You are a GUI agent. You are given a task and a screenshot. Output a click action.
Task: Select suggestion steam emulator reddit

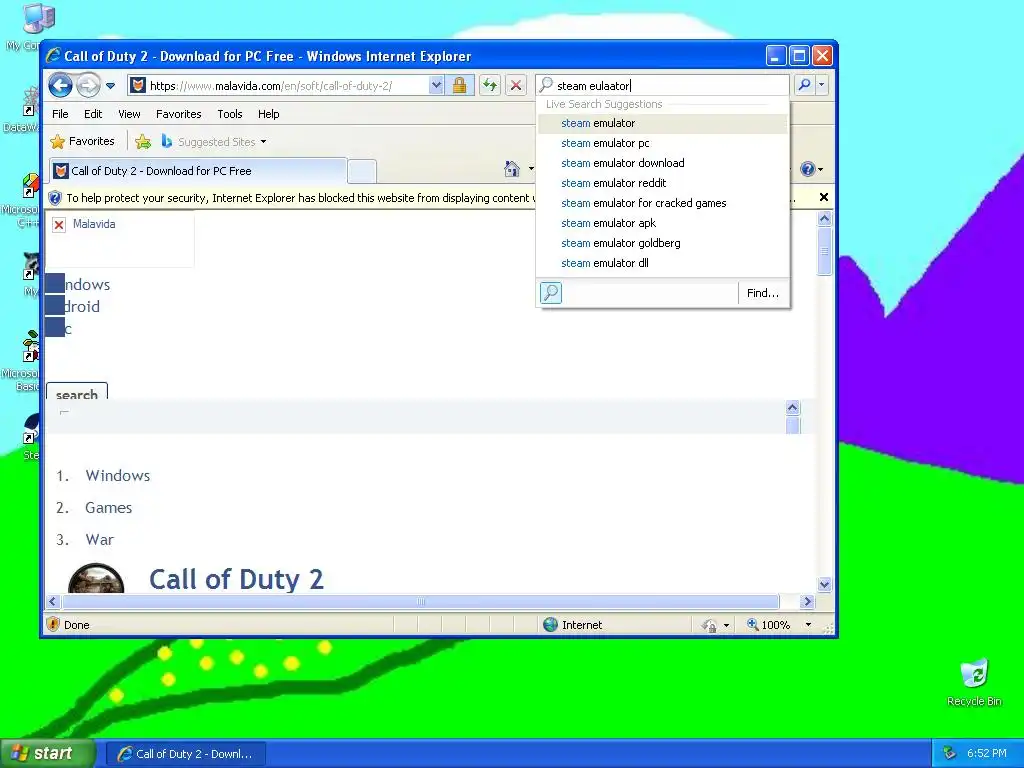point(662,184)
